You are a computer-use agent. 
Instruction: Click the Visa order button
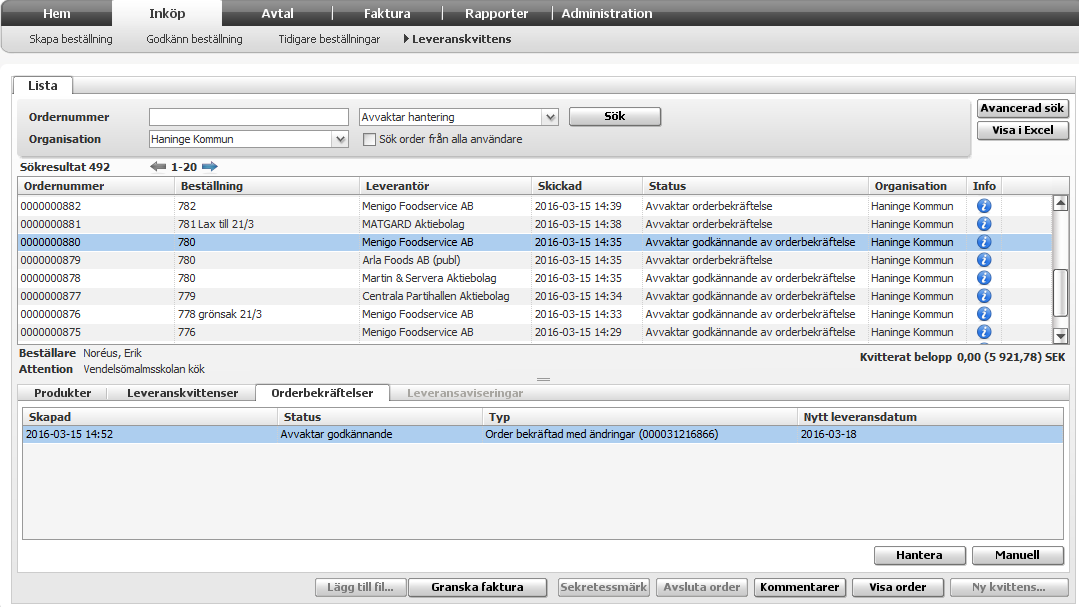coord(897,587)
